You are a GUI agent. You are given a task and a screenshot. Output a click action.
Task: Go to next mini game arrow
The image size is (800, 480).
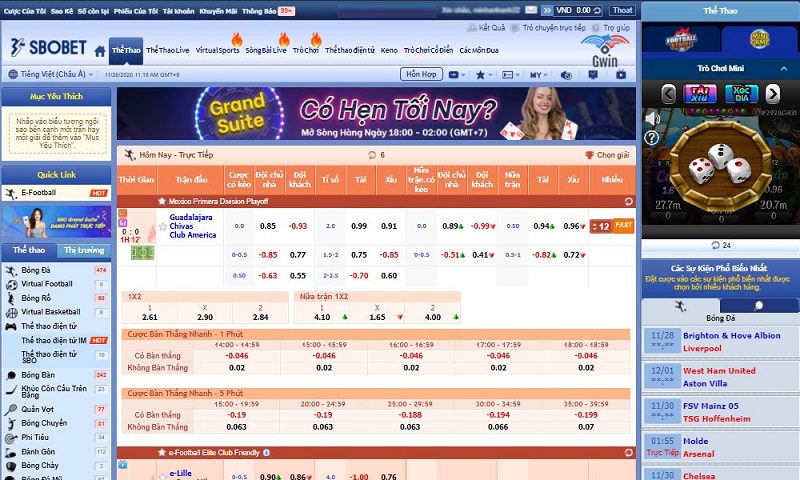(x=773, y=94)
